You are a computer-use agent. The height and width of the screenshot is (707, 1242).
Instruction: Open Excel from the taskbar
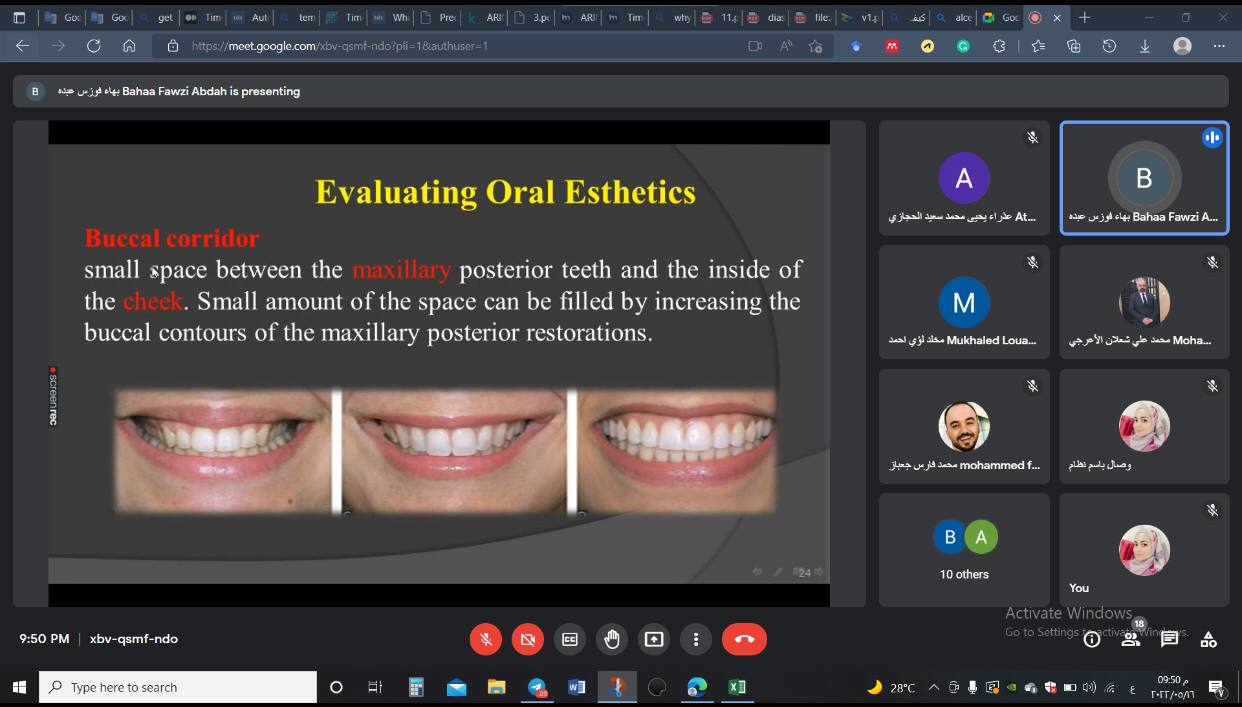tap(738, 687)
